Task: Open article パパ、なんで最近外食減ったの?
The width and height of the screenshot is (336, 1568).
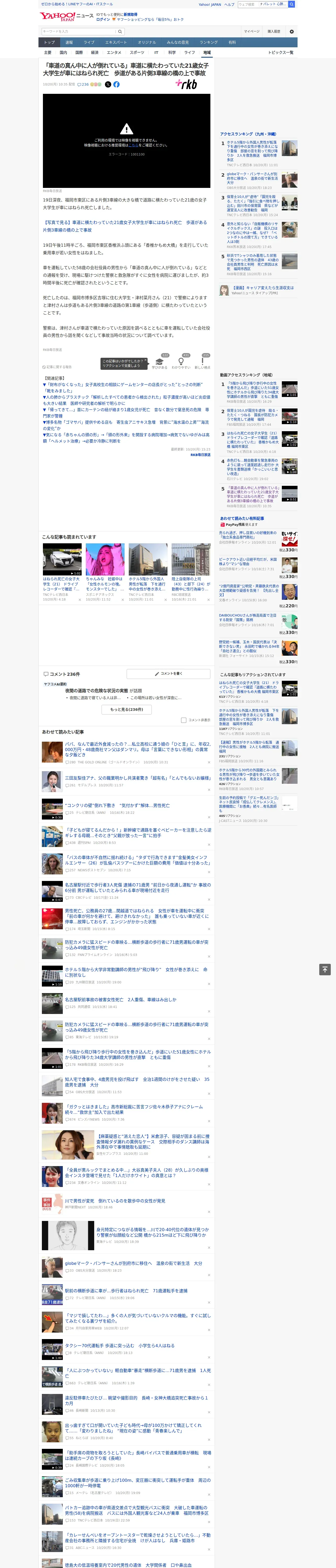Action: (138, 749)
